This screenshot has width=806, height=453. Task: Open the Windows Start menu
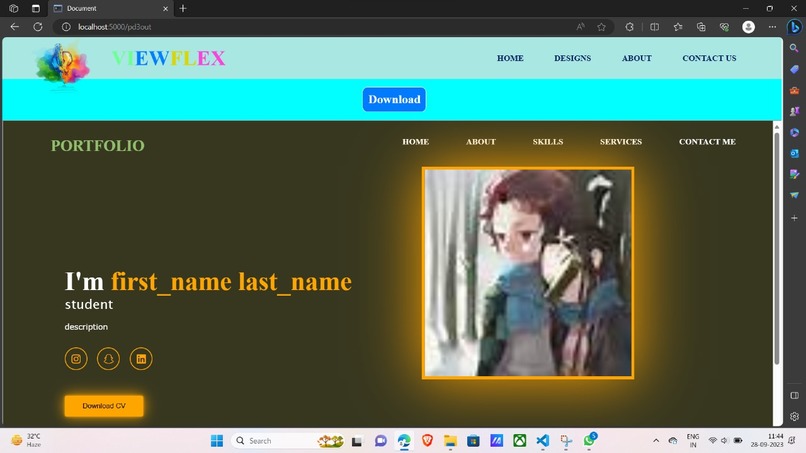click(217, 441)
